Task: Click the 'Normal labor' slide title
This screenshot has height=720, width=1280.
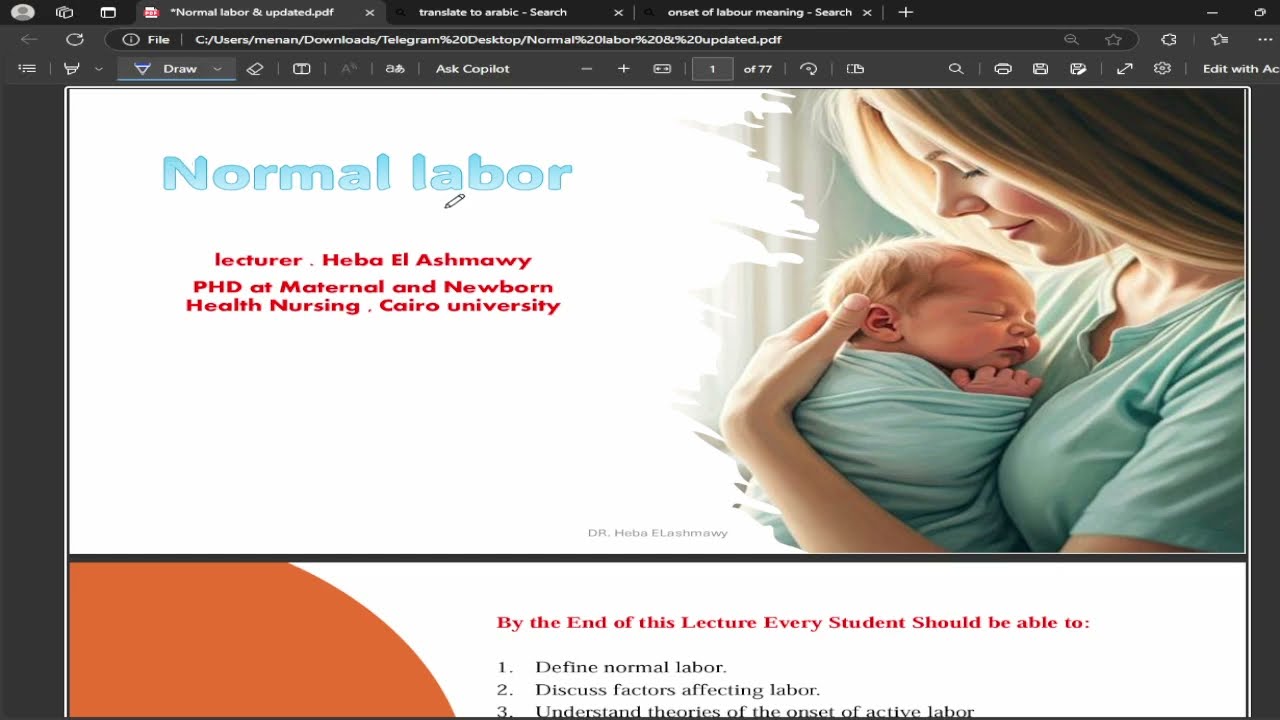Action: click(x=367, y=174)
